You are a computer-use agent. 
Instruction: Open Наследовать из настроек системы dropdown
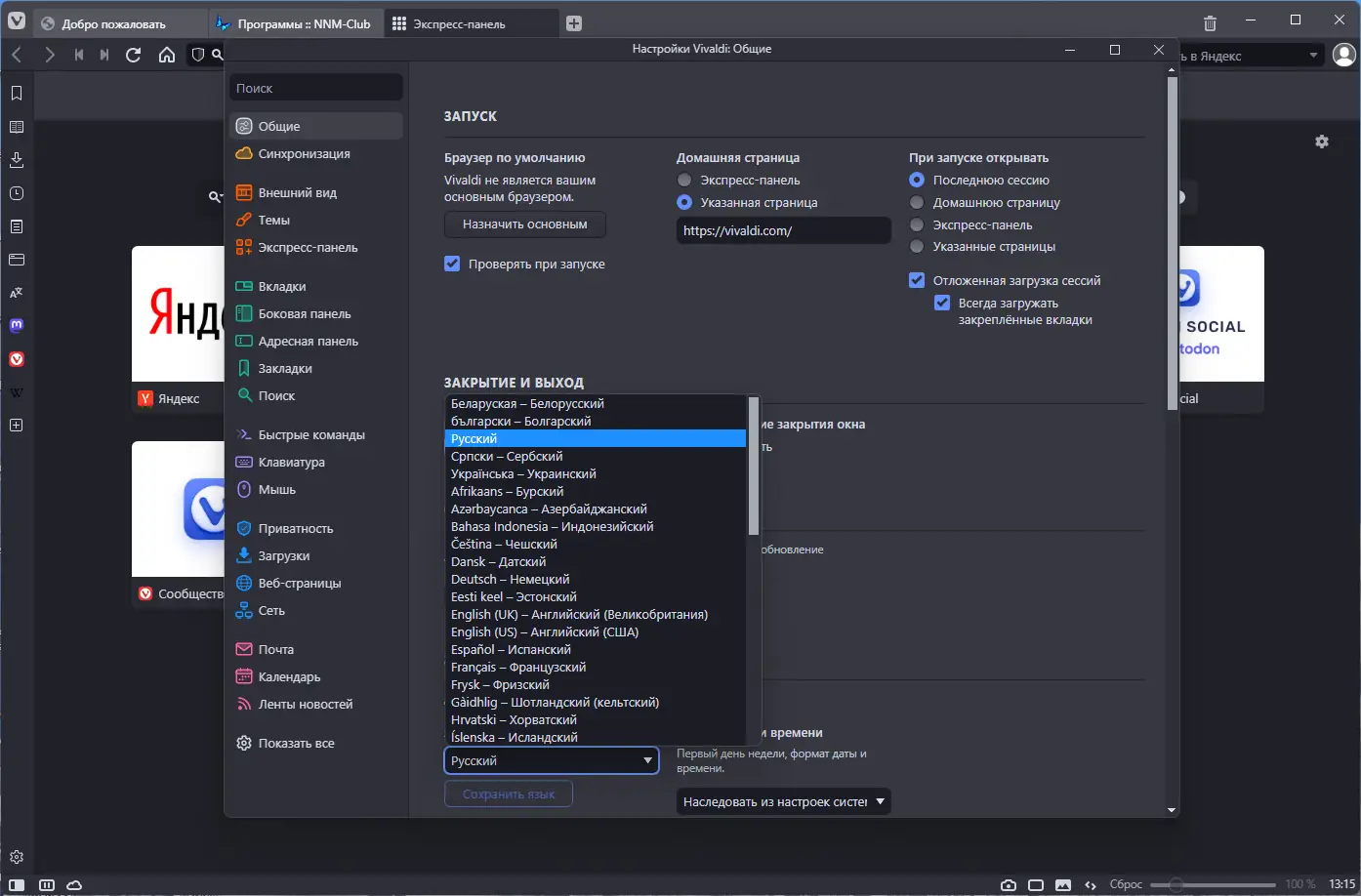pos(784,802)
